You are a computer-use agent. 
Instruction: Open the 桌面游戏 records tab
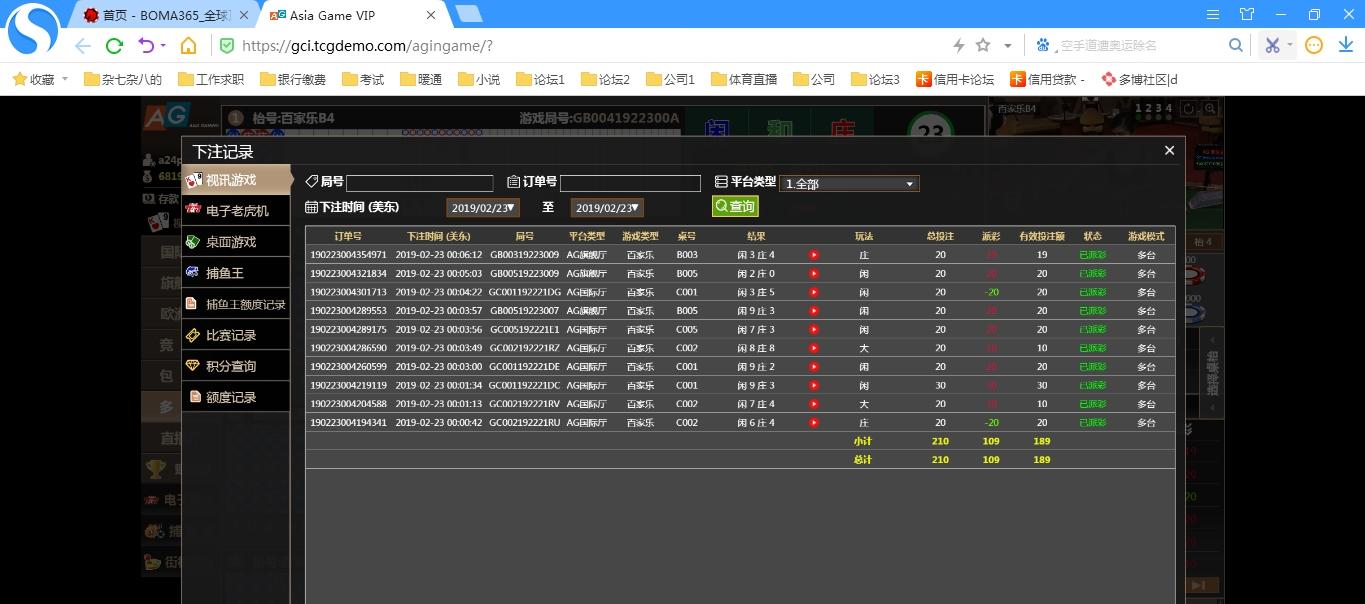click(x=236, y=242)
